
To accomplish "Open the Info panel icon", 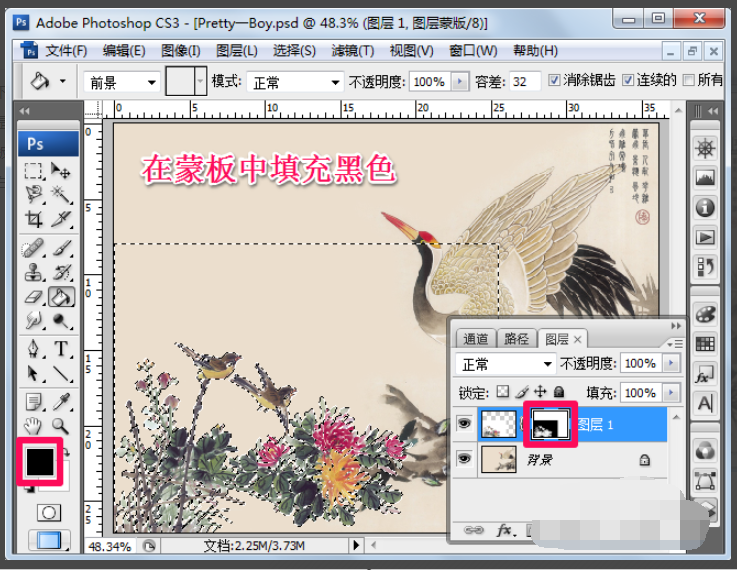I will (705, 207).
